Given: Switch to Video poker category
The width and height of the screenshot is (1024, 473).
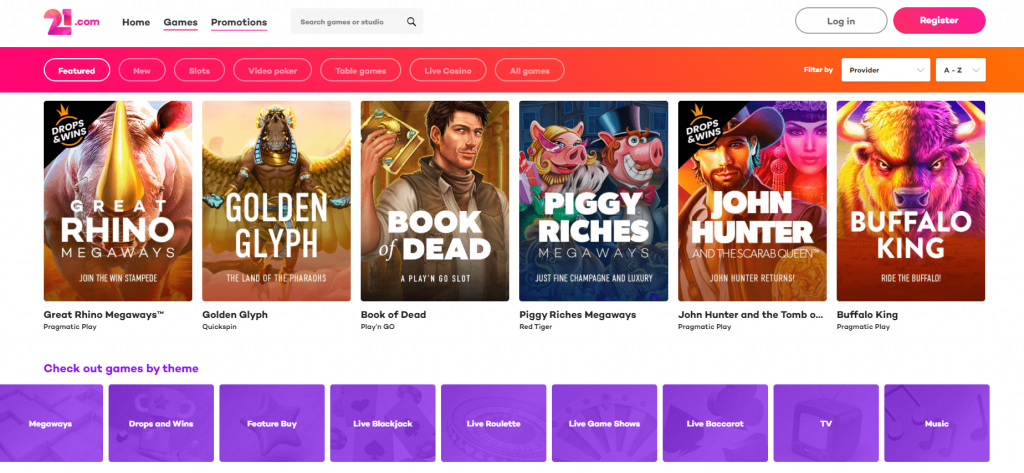Looking at the screenshot, I should 272,71.
